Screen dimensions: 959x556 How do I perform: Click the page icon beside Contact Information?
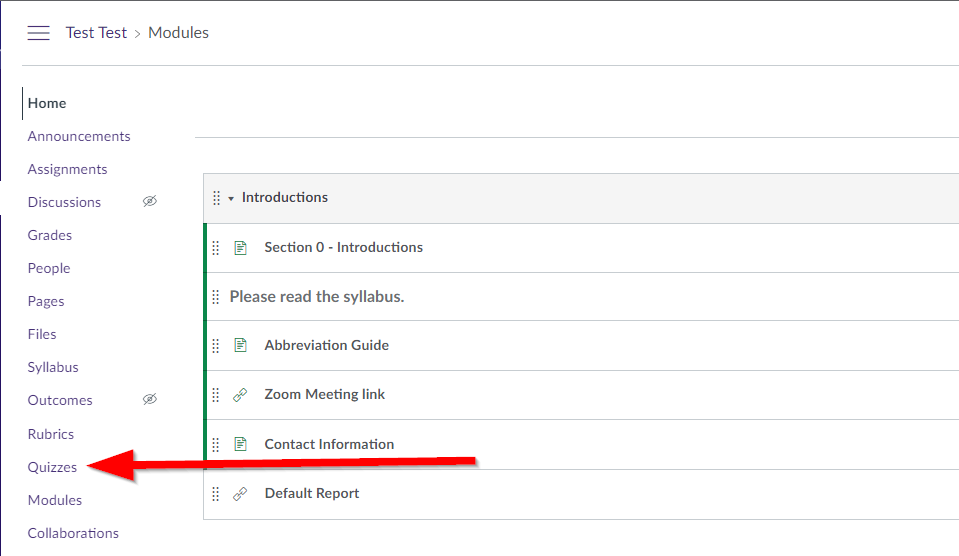point(240,444)
